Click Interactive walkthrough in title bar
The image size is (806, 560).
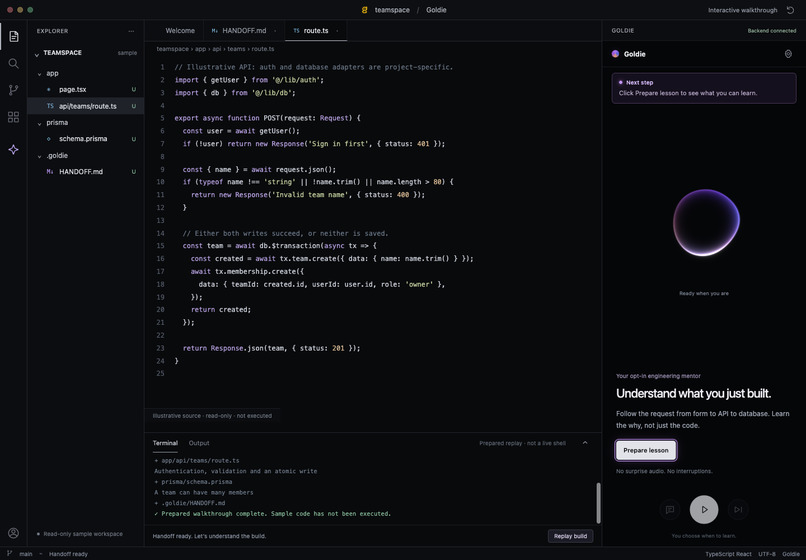[742, 10]
